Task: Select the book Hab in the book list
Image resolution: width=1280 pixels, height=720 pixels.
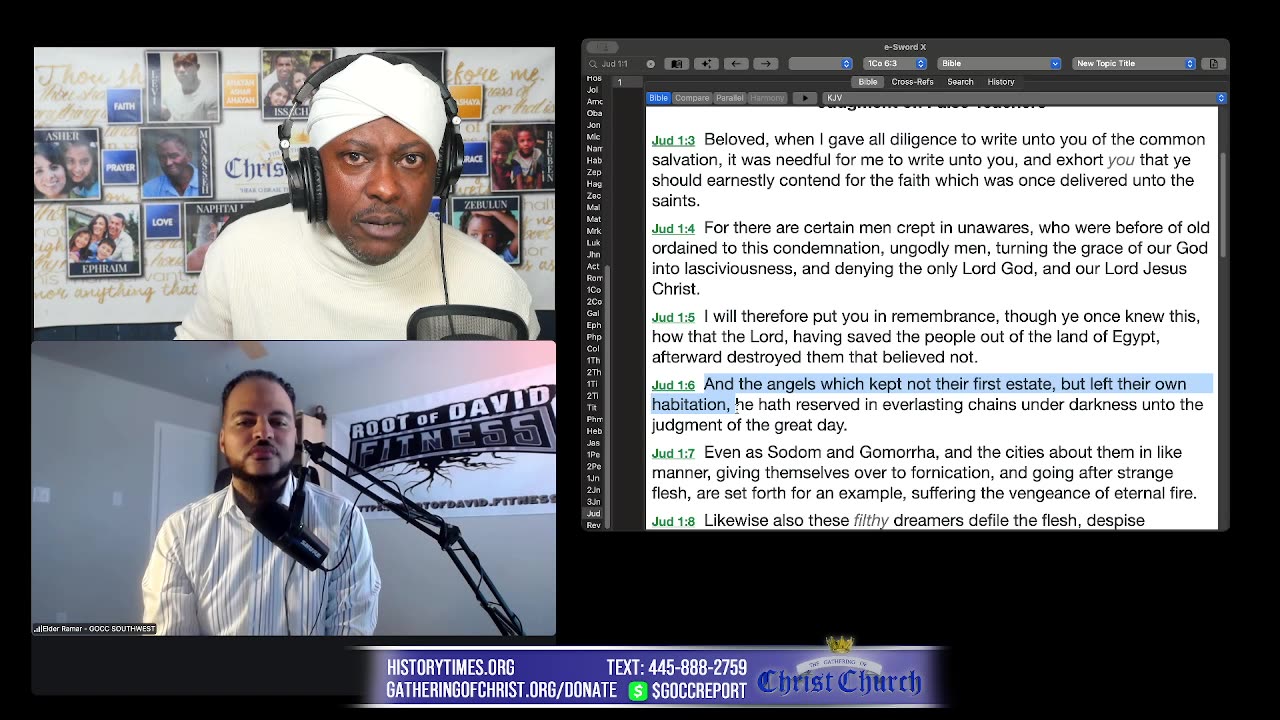Action: pos(594,161)
